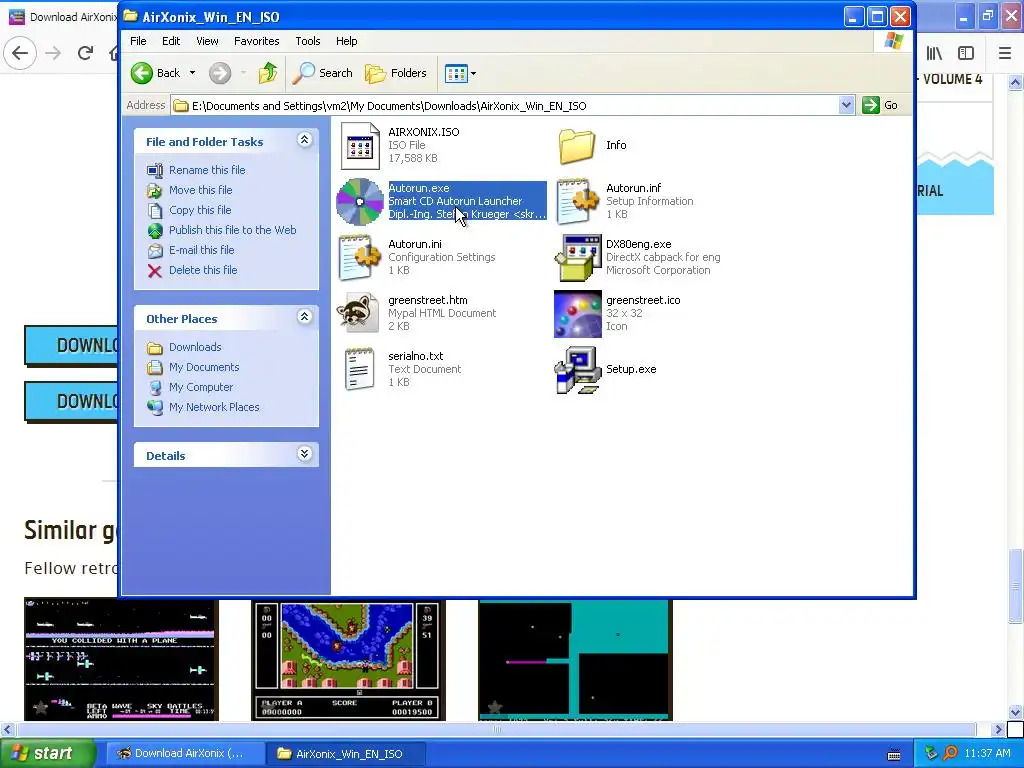1024x768 pixels.
Task: Click browser scrollbar down arrow
Action: coord(1015,712)
